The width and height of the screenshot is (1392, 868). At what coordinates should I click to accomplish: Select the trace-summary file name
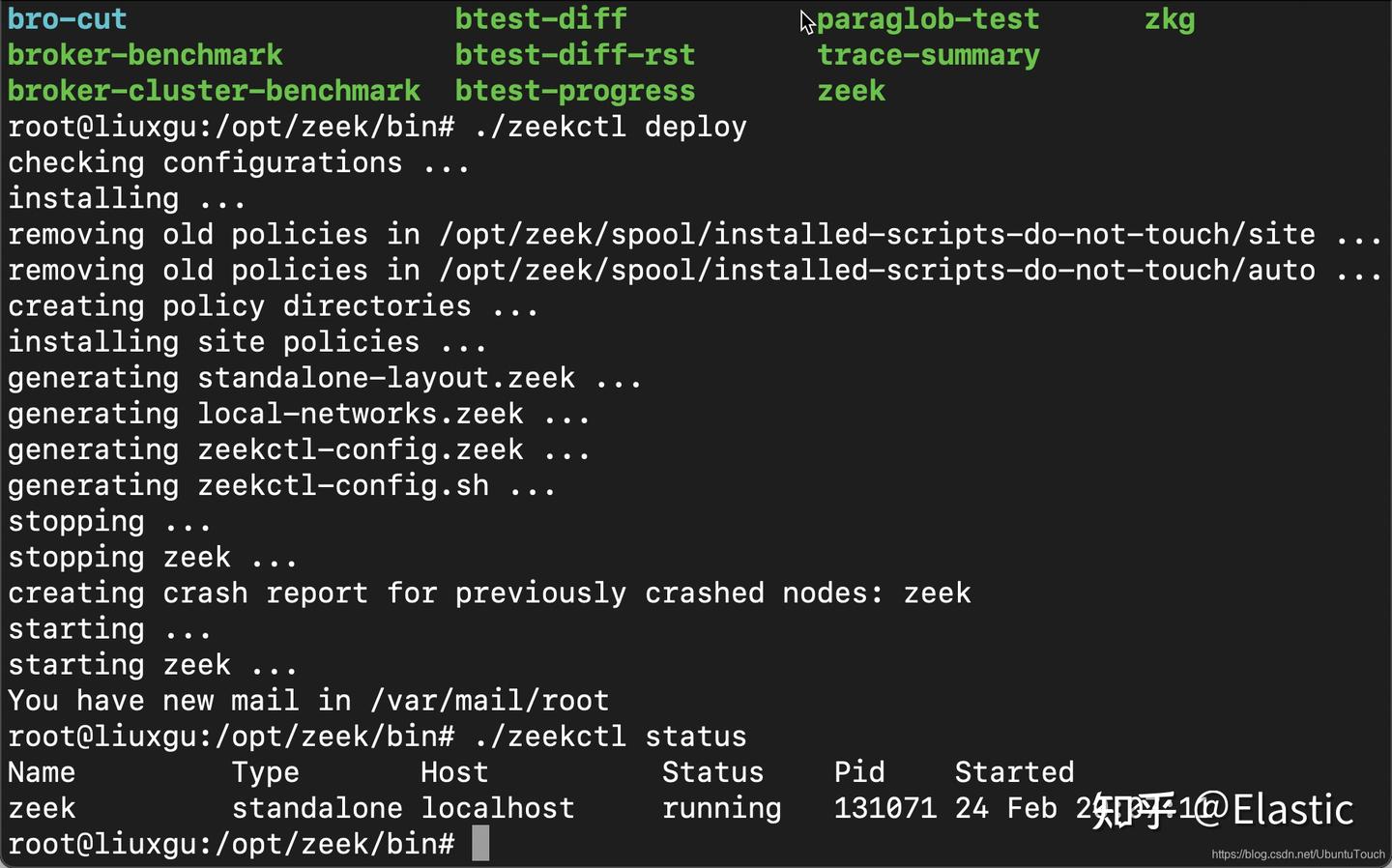[928, 55]
